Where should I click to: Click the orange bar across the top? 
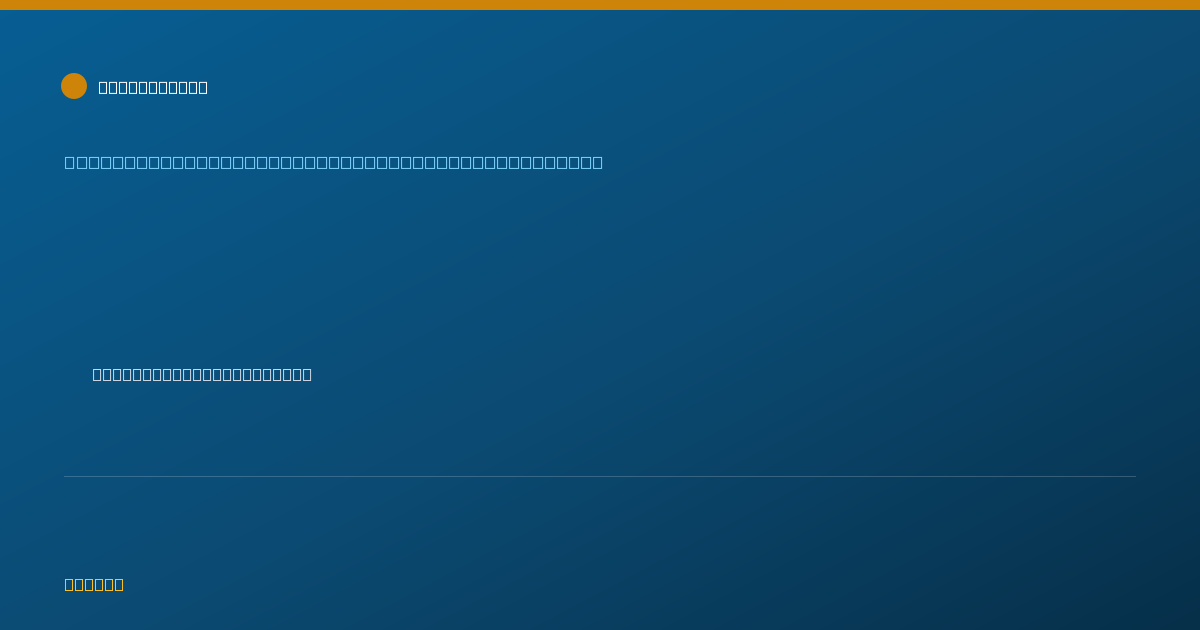600,5
